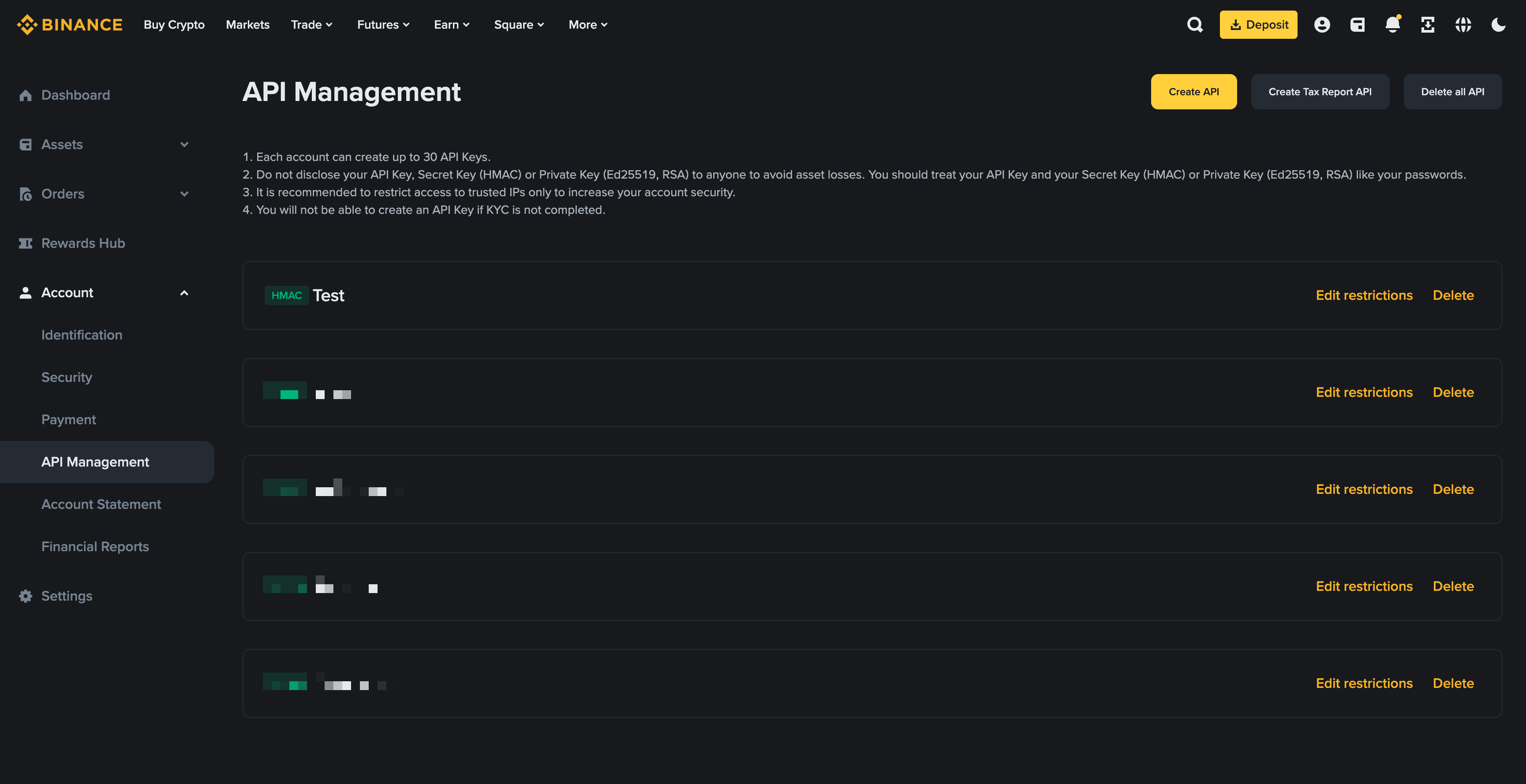Open the Futures dropdown menu

tap(383, 25)
